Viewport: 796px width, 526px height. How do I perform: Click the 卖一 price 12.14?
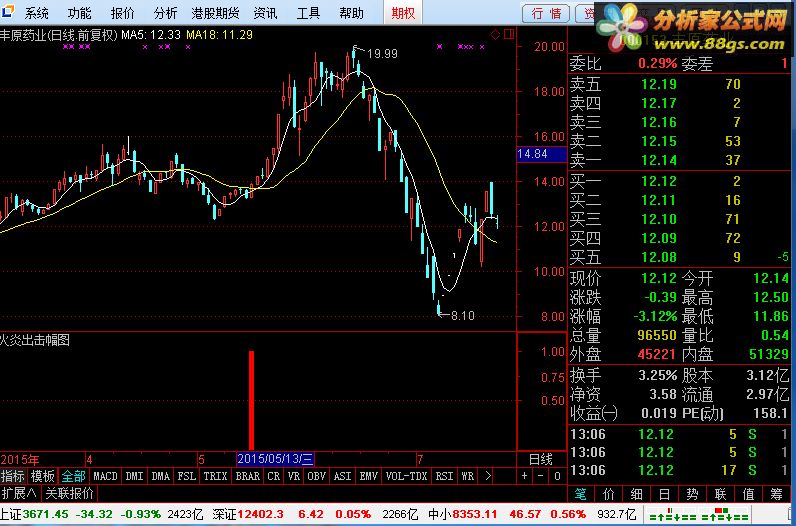[659, 160]
